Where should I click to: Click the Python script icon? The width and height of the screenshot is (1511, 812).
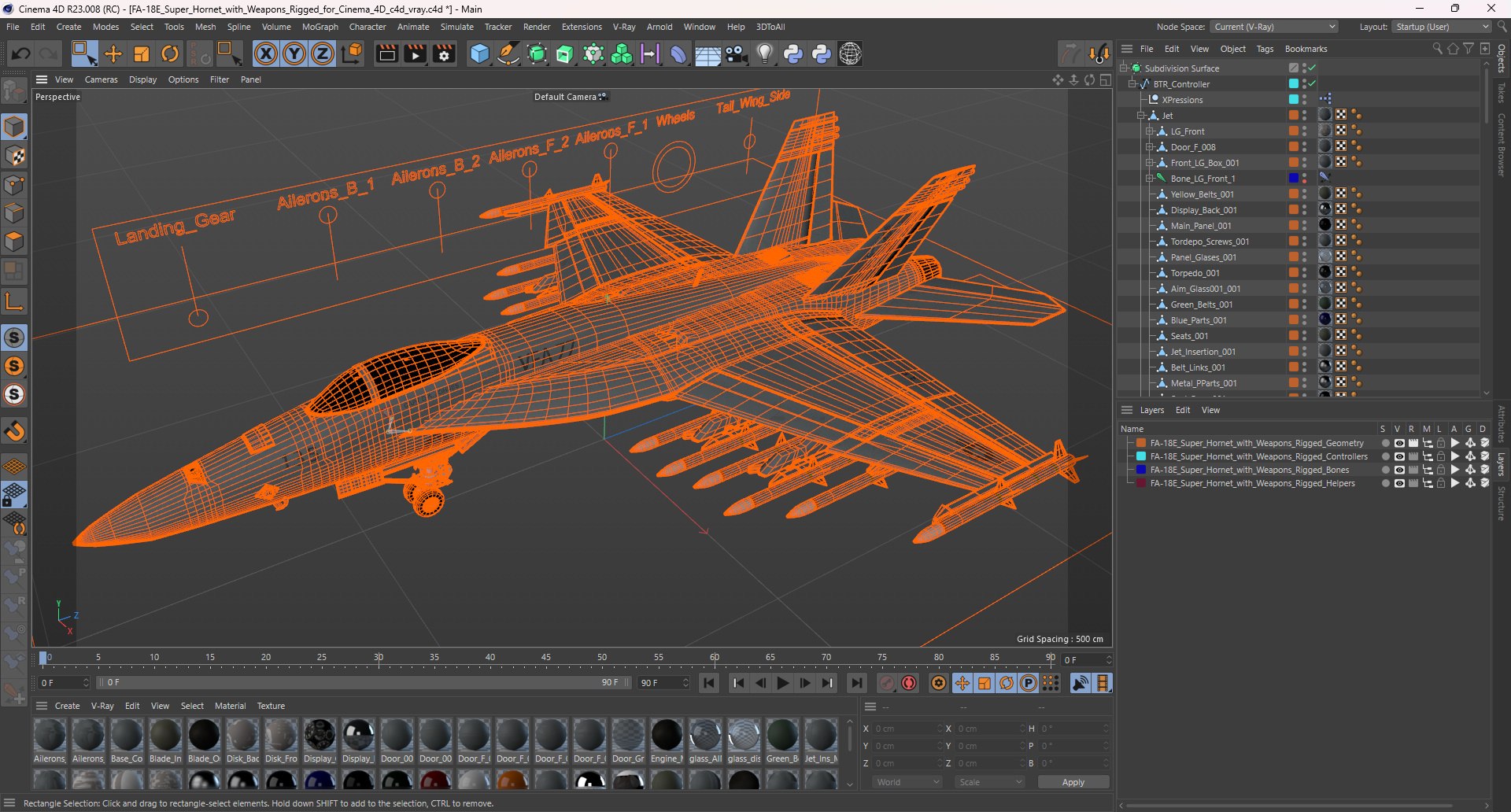click(793, 54)
